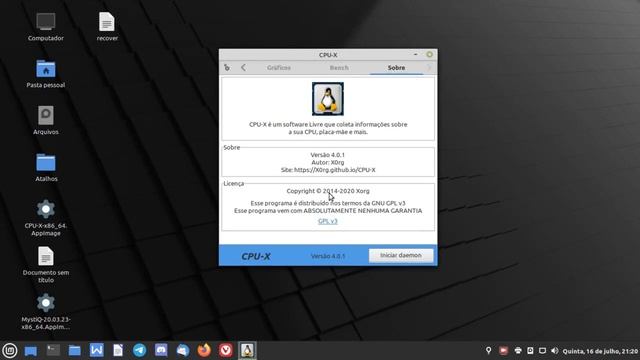The image size is (640, 360).
Task: Click the CPU-X logo in blue footer
Action: [256, 256]
